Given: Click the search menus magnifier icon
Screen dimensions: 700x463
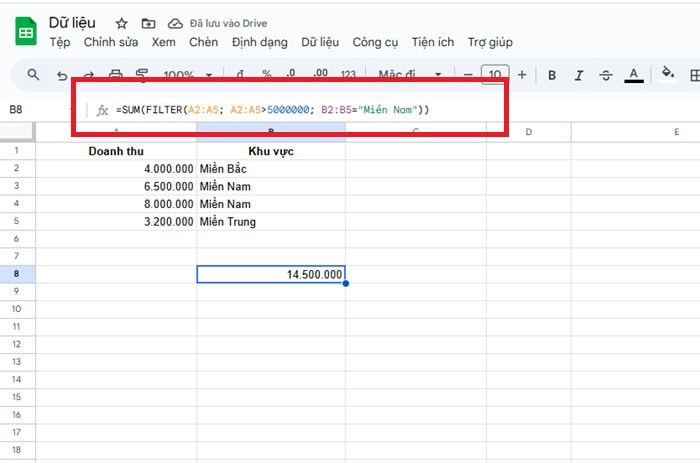Looking at the screenshot, I should (x=33, y=75).
